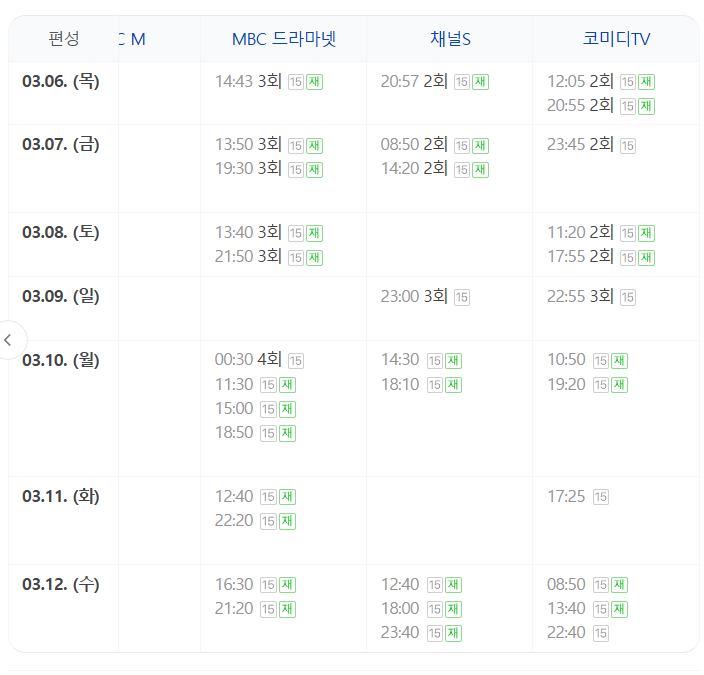Click the 15 rating badge beside 00:30 4회
The height and width of the screenshot is (675, 704).
(x=296, y=361)
